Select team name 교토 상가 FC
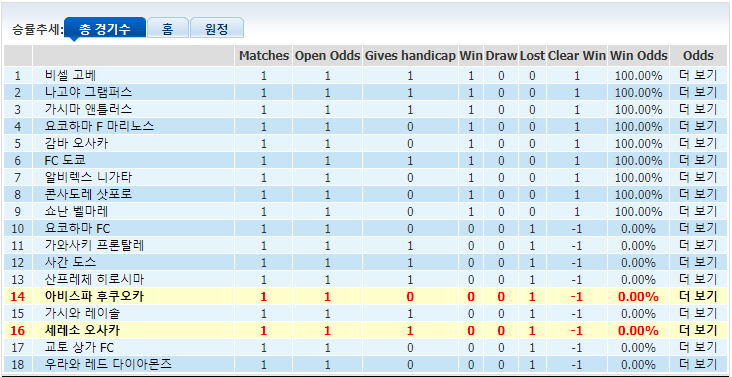The height and width of the screenshot is (377, 732). coord(79,348)
